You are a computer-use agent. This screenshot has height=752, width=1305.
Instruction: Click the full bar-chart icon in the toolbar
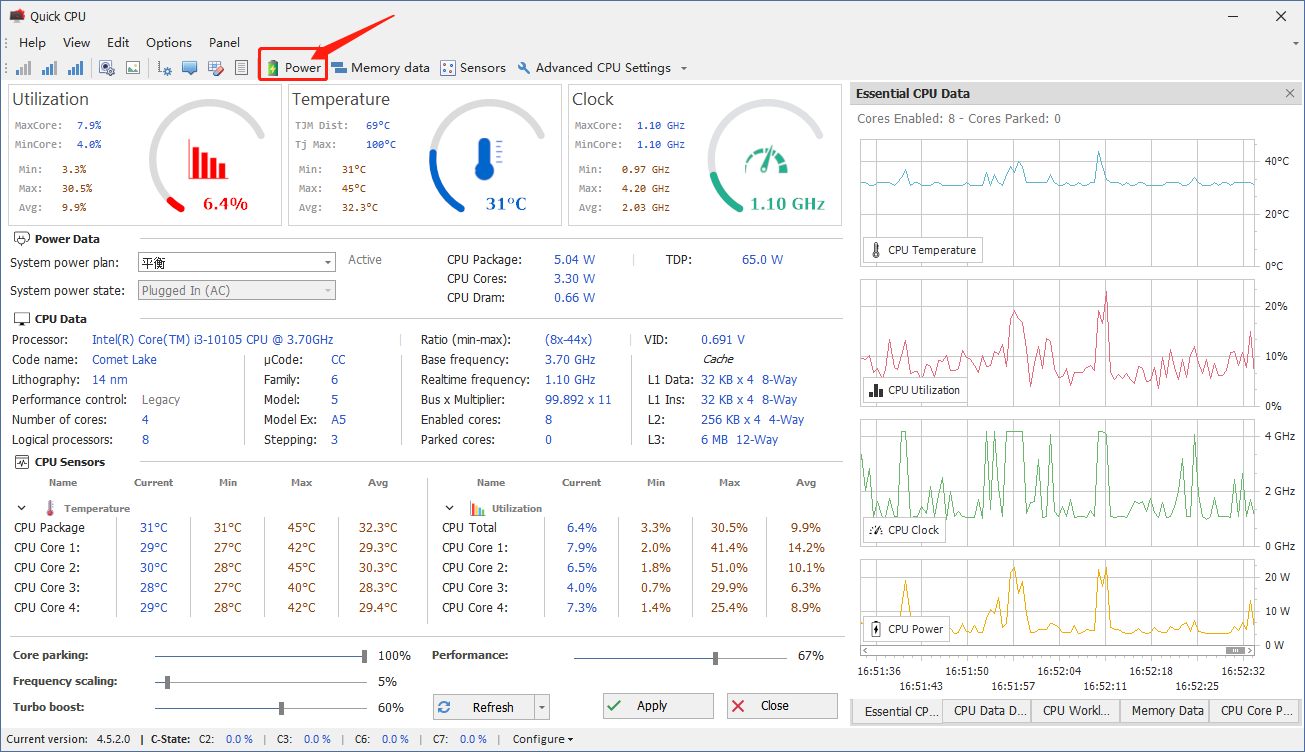[x=75, y=68]
